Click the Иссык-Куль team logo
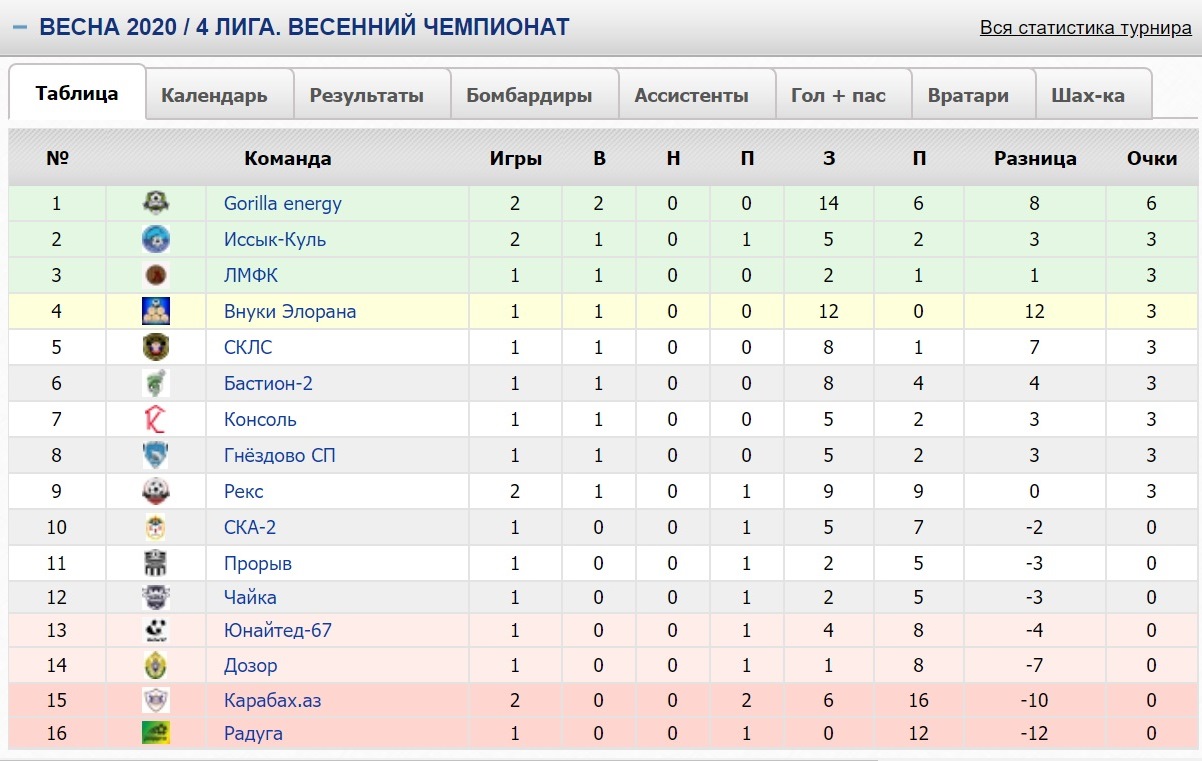This screenshot has height=761, width=1202. [x=155, y=239]
